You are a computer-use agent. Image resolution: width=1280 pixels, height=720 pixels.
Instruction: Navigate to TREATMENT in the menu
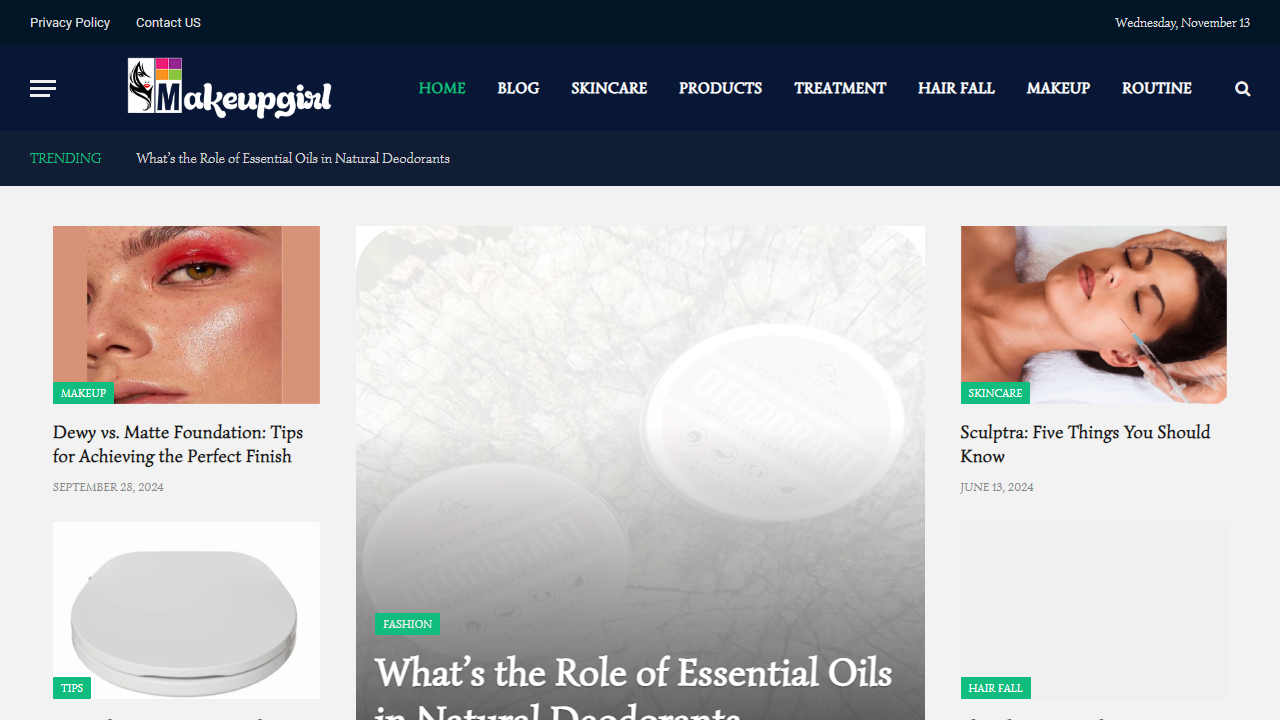[x=840, y=88]
